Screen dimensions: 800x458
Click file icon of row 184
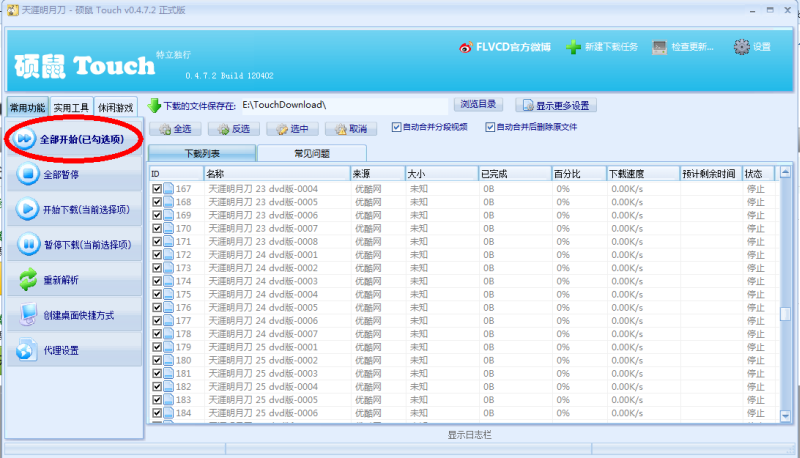168,413
